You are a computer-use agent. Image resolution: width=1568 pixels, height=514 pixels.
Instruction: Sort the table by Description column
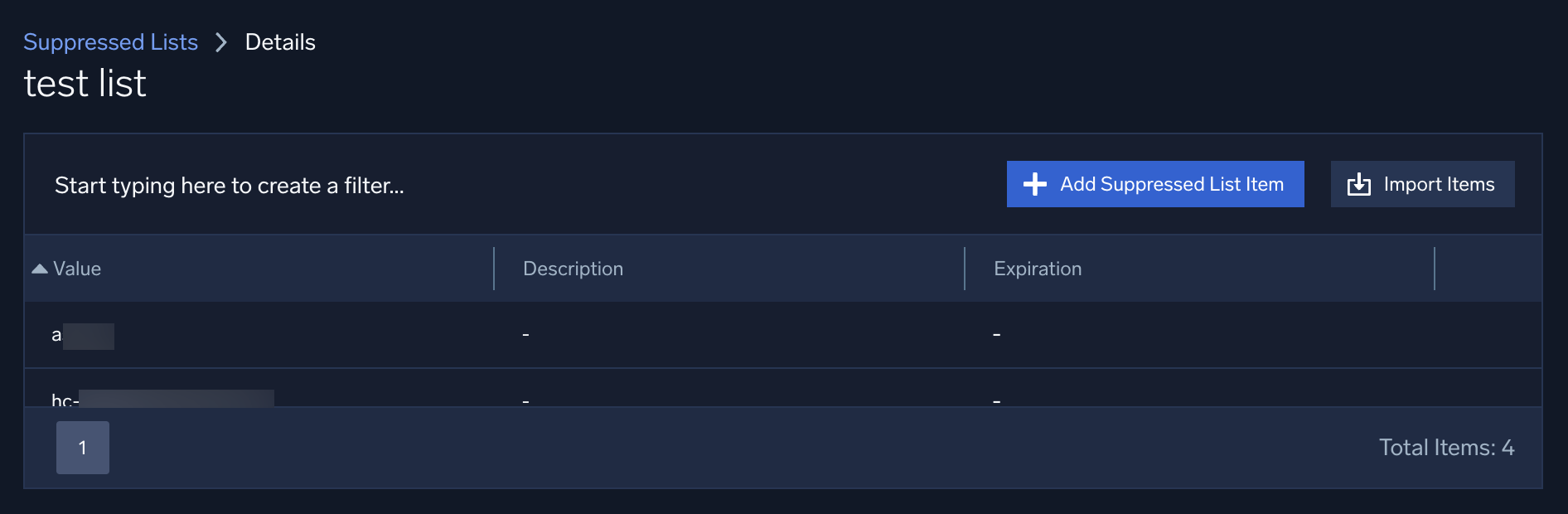(573, 268)
